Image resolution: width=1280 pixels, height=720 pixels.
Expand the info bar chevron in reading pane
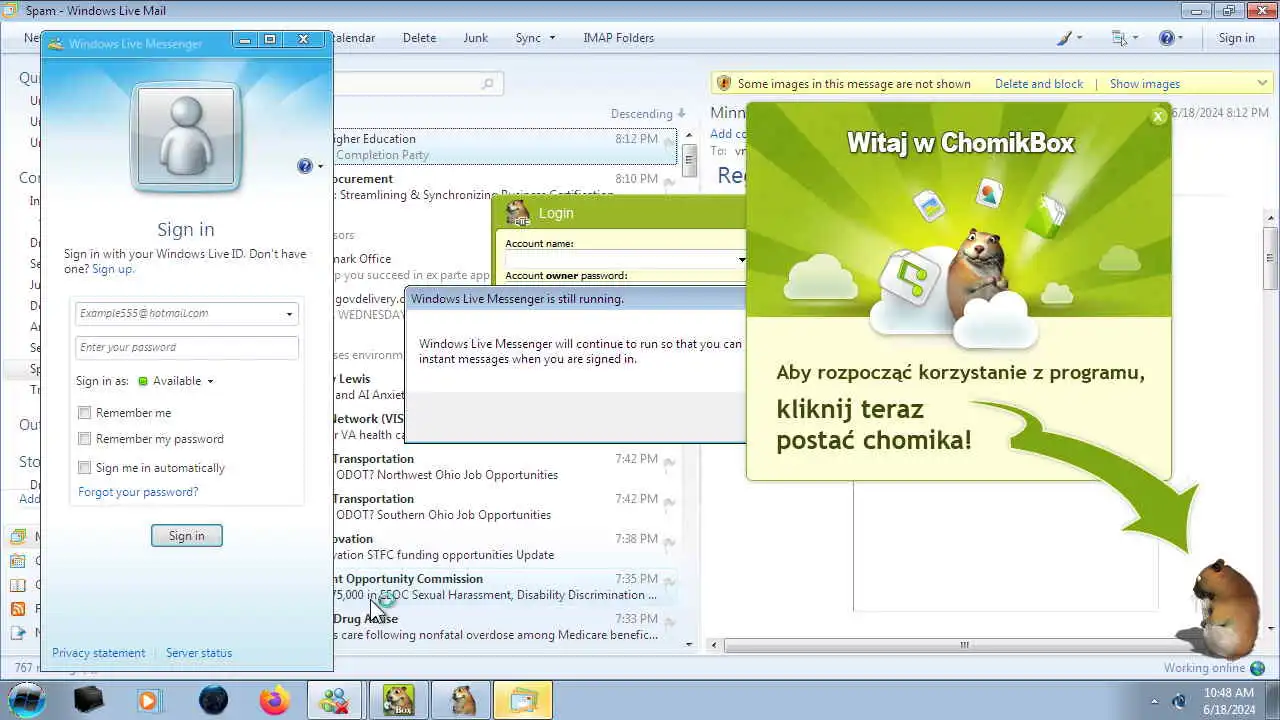[1263, 83]
